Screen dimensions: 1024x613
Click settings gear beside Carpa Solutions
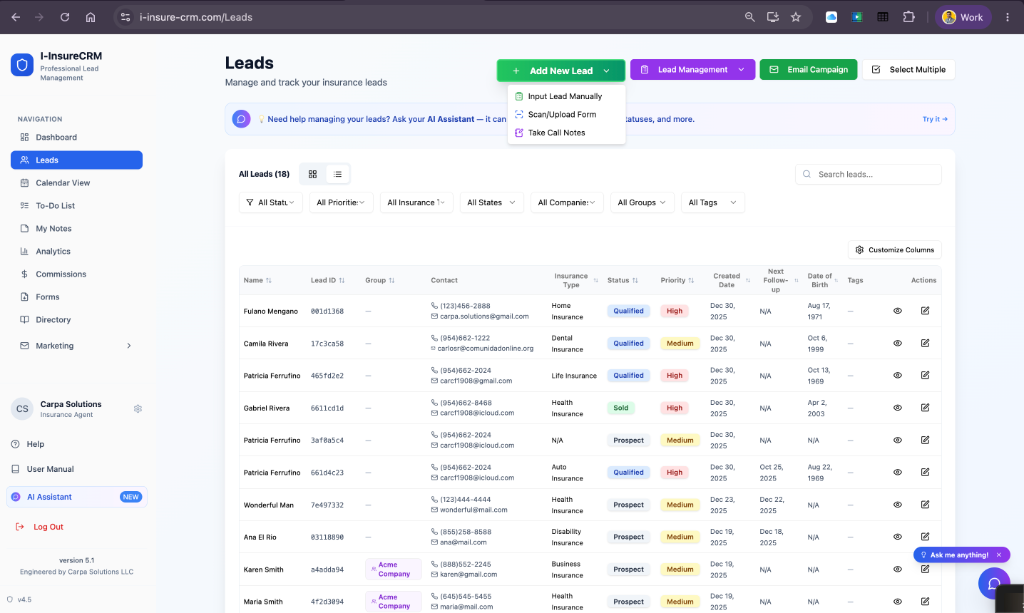(x=138, y=409)
